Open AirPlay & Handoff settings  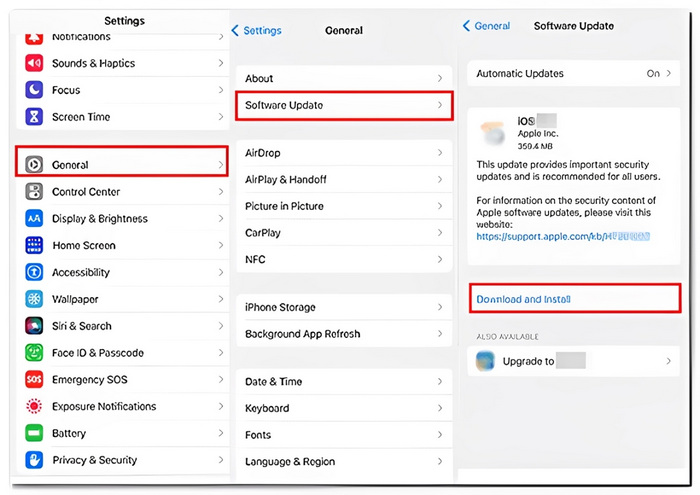[344, 179]
